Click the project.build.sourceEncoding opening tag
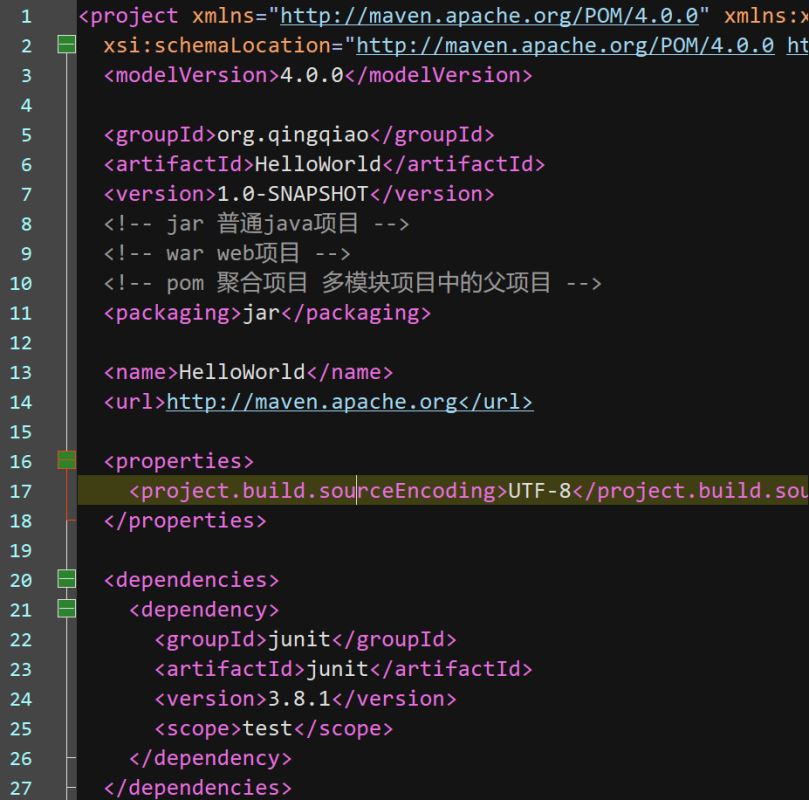Screen dimensions: 809x800 point(318,492)
